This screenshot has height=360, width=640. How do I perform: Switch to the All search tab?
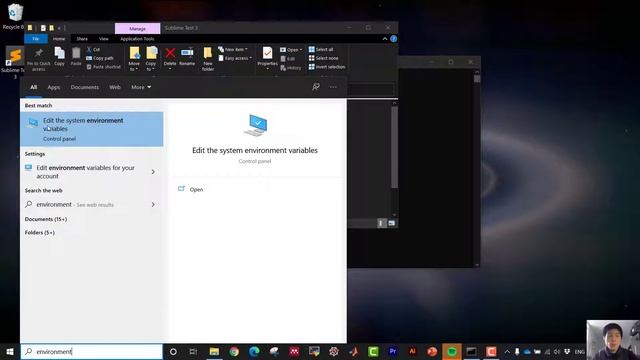coord(33,87)
